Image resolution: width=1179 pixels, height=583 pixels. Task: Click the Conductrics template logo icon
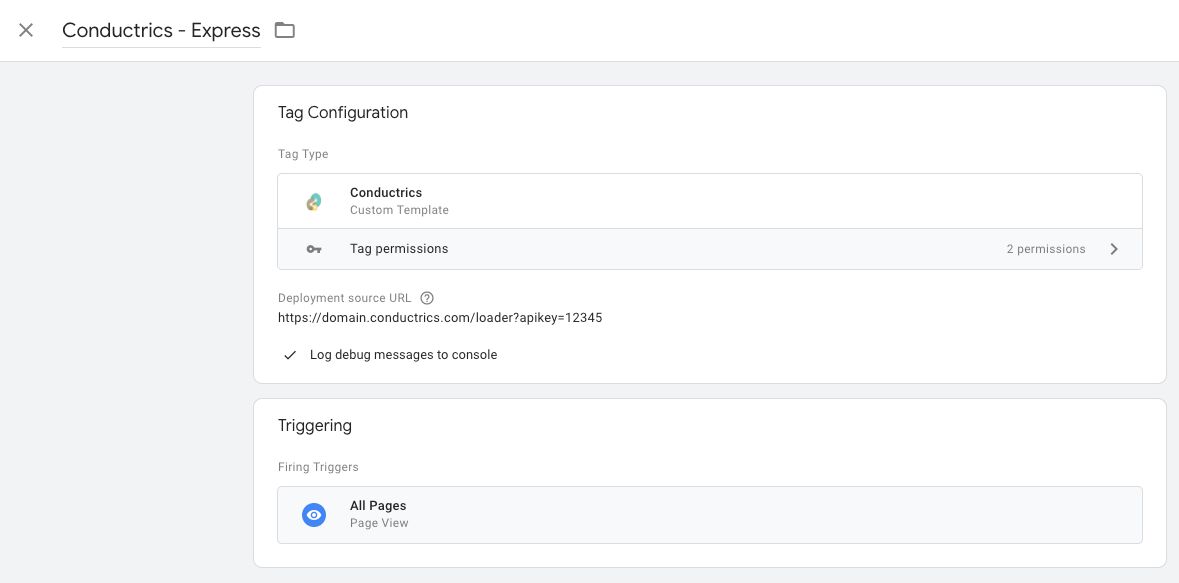(x=314, y=202)
